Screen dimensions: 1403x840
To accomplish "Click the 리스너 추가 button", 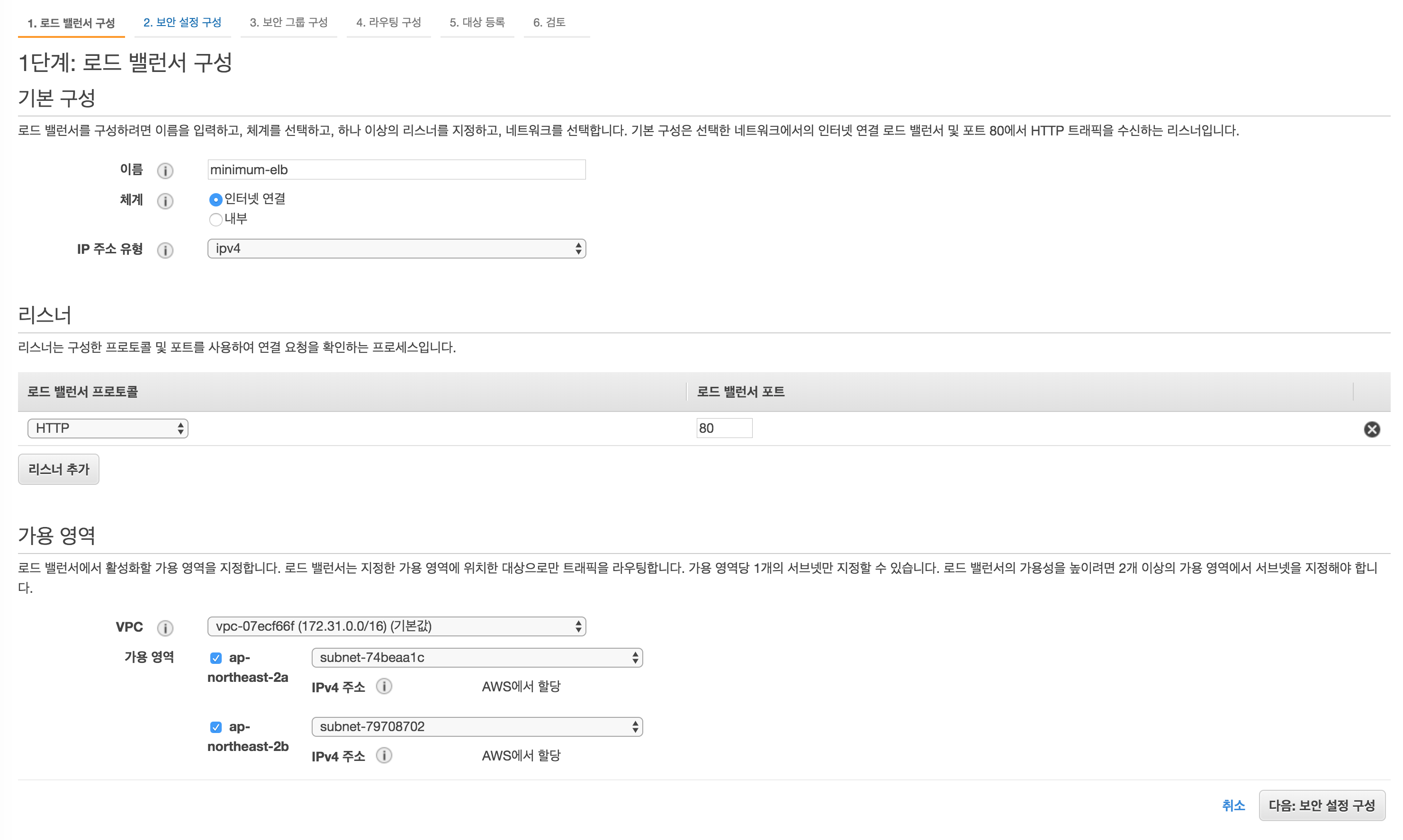I will point(59,469).
